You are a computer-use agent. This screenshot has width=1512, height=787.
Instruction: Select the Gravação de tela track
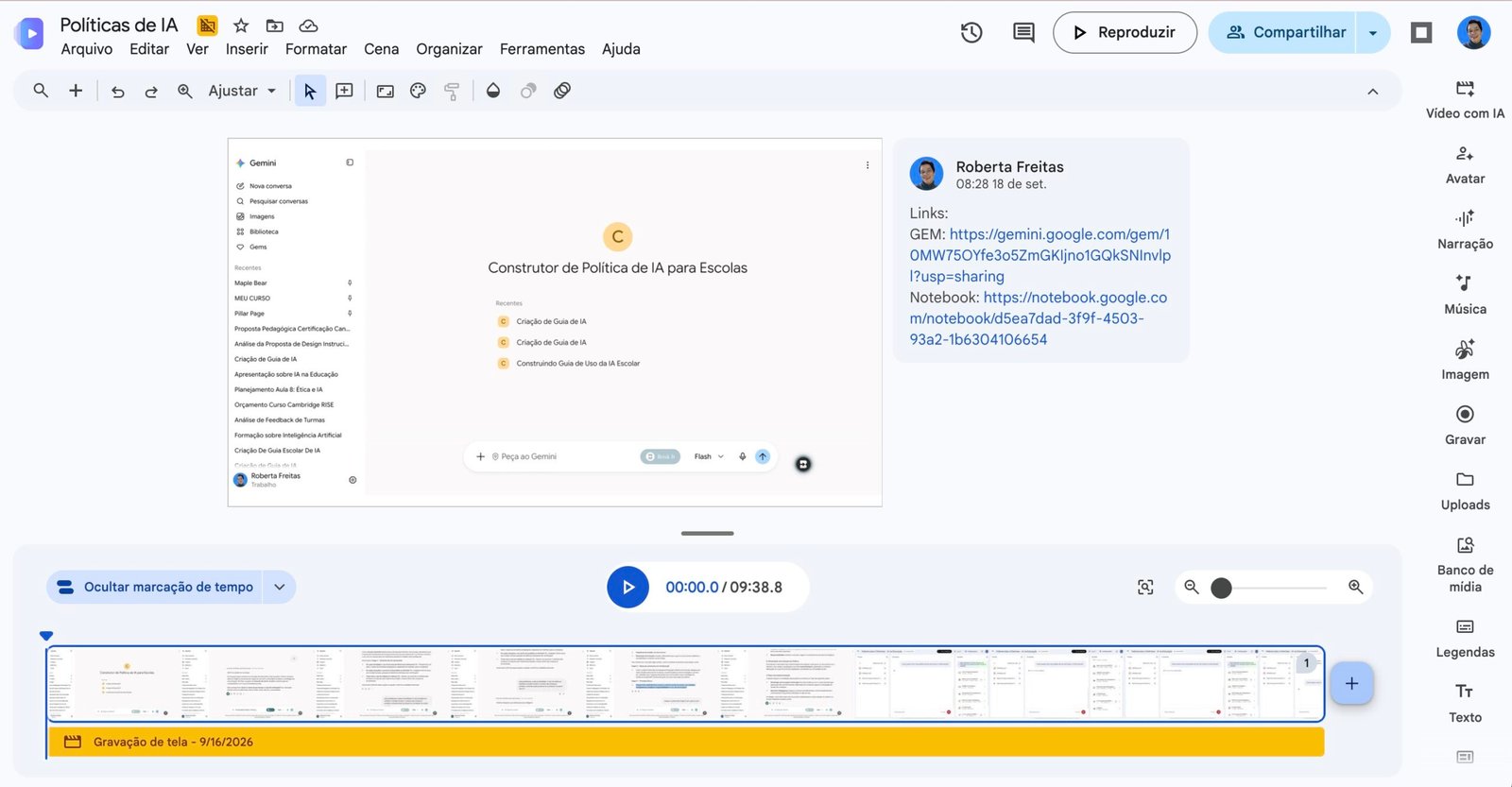click(x=686, y=742)
